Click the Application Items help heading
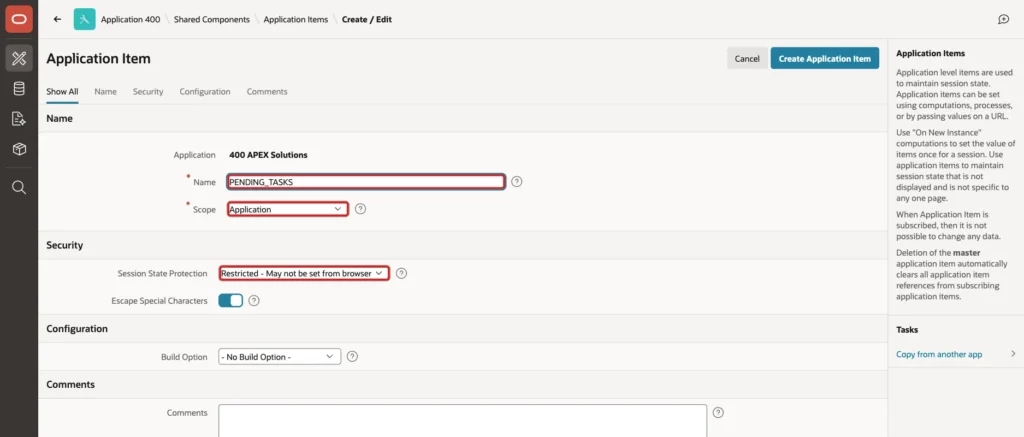The width and height of the screenshot is (1024, 437). click(930, 54)
